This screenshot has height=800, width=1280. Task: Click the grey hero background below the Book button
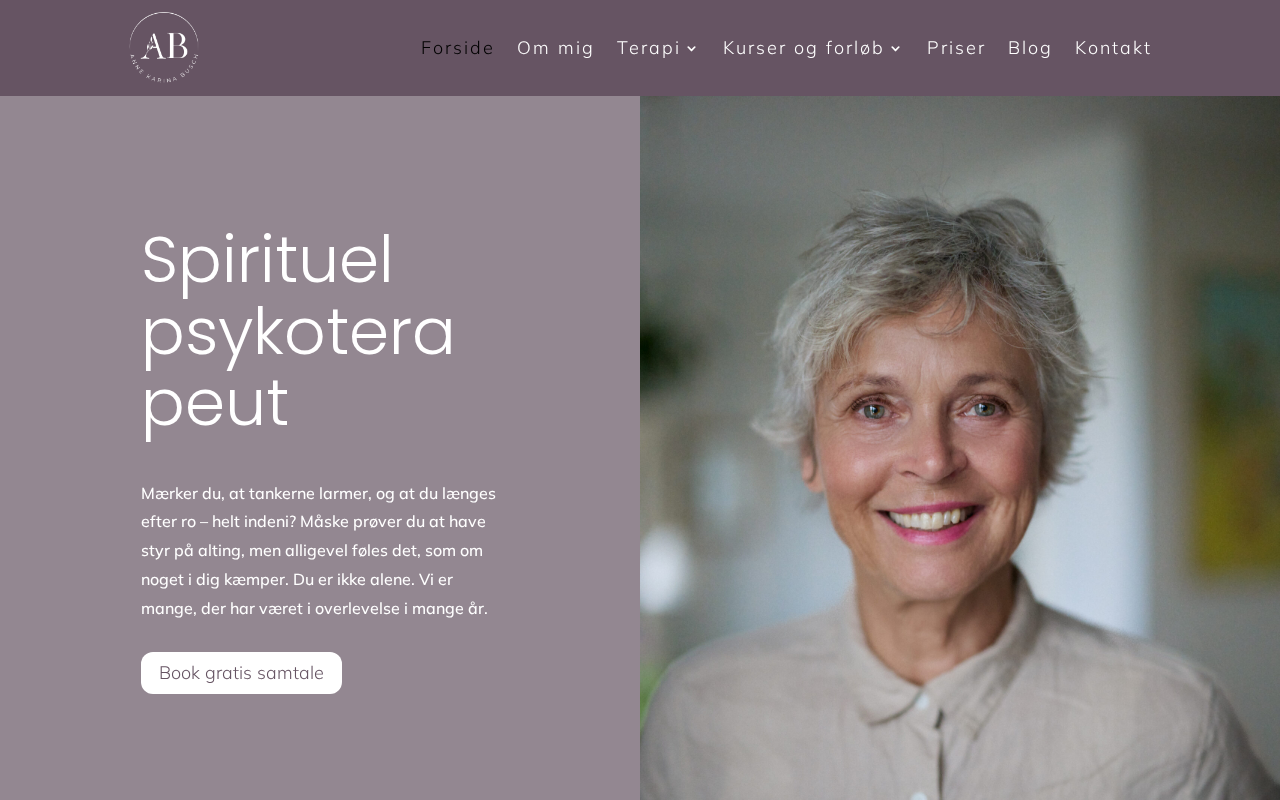coord(320,750)
